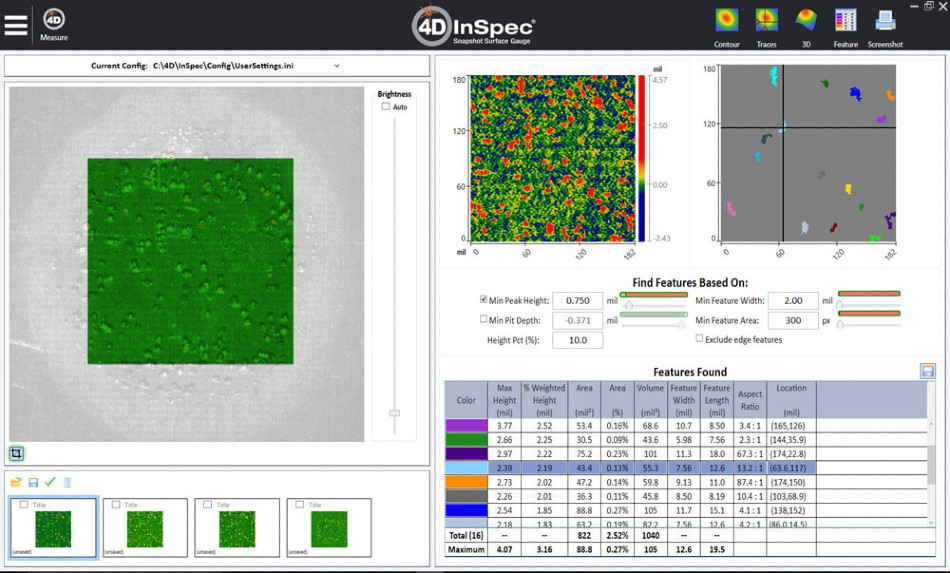Select the crop region tool
The image size is (950, 573).
tap(17, 453)
